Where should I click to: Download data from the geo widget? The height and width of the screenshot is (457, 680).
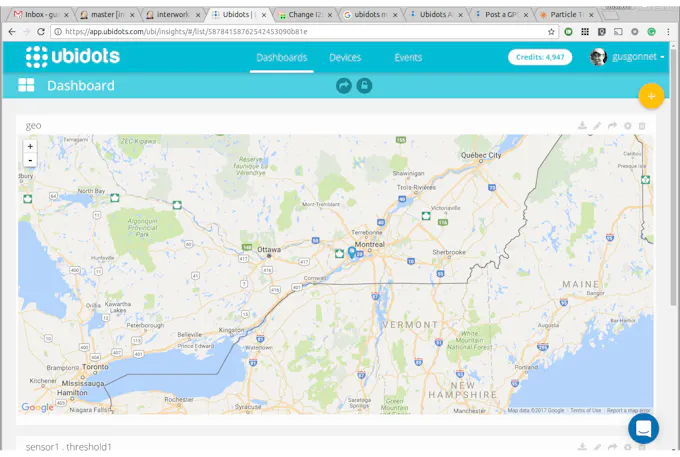tap(582, 126)
